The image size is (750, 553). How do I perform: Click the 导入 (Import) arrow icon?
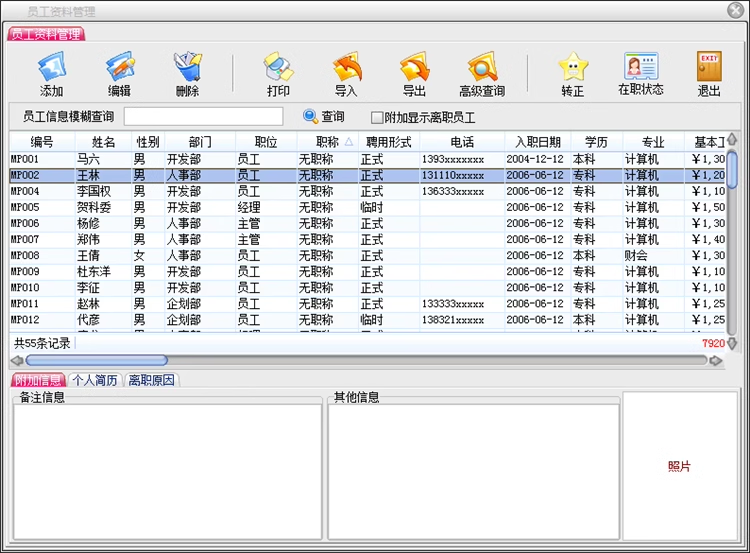(x=347, y=66)
